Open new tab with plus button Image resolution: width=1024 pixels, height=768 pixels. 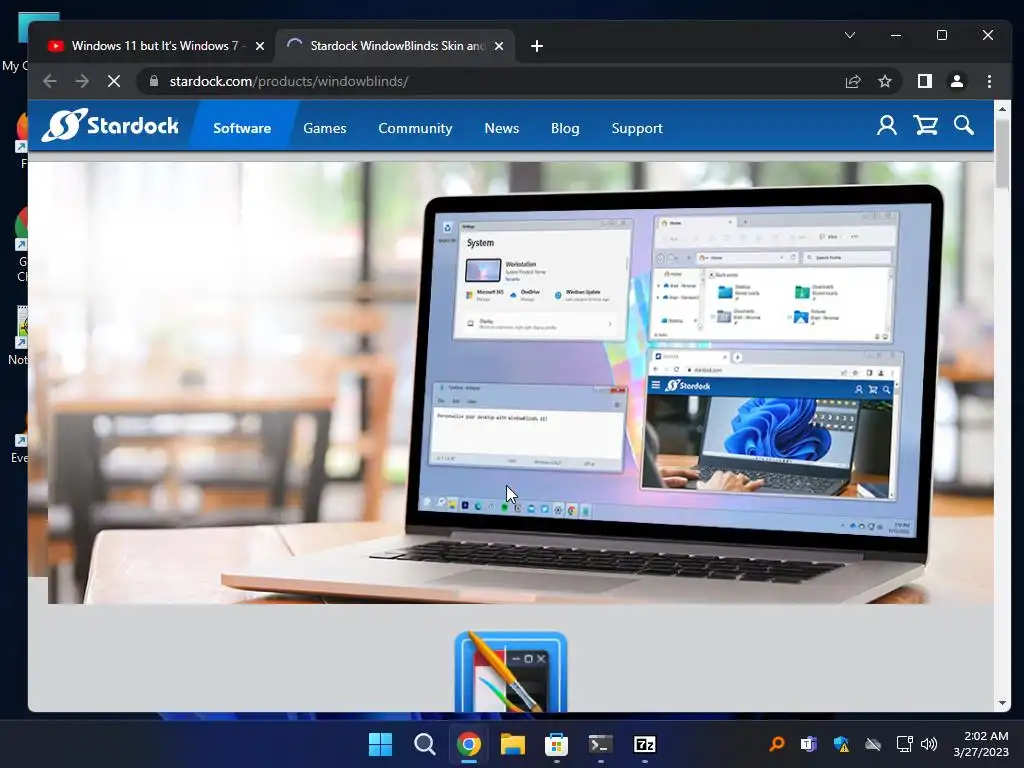tap(537, 46)
